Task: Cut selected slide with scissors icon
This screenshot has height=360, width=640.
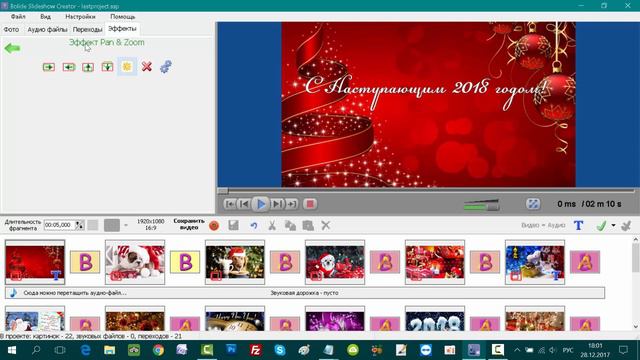Action: pyautogui.click(x=272, y=225)
